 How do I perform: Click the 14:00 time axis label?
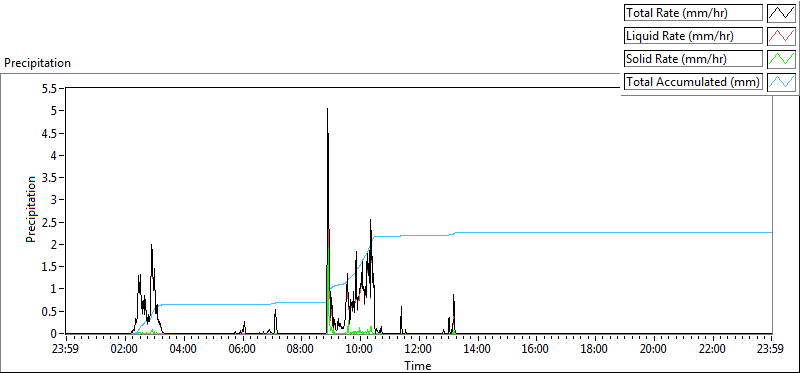point(478,350)
